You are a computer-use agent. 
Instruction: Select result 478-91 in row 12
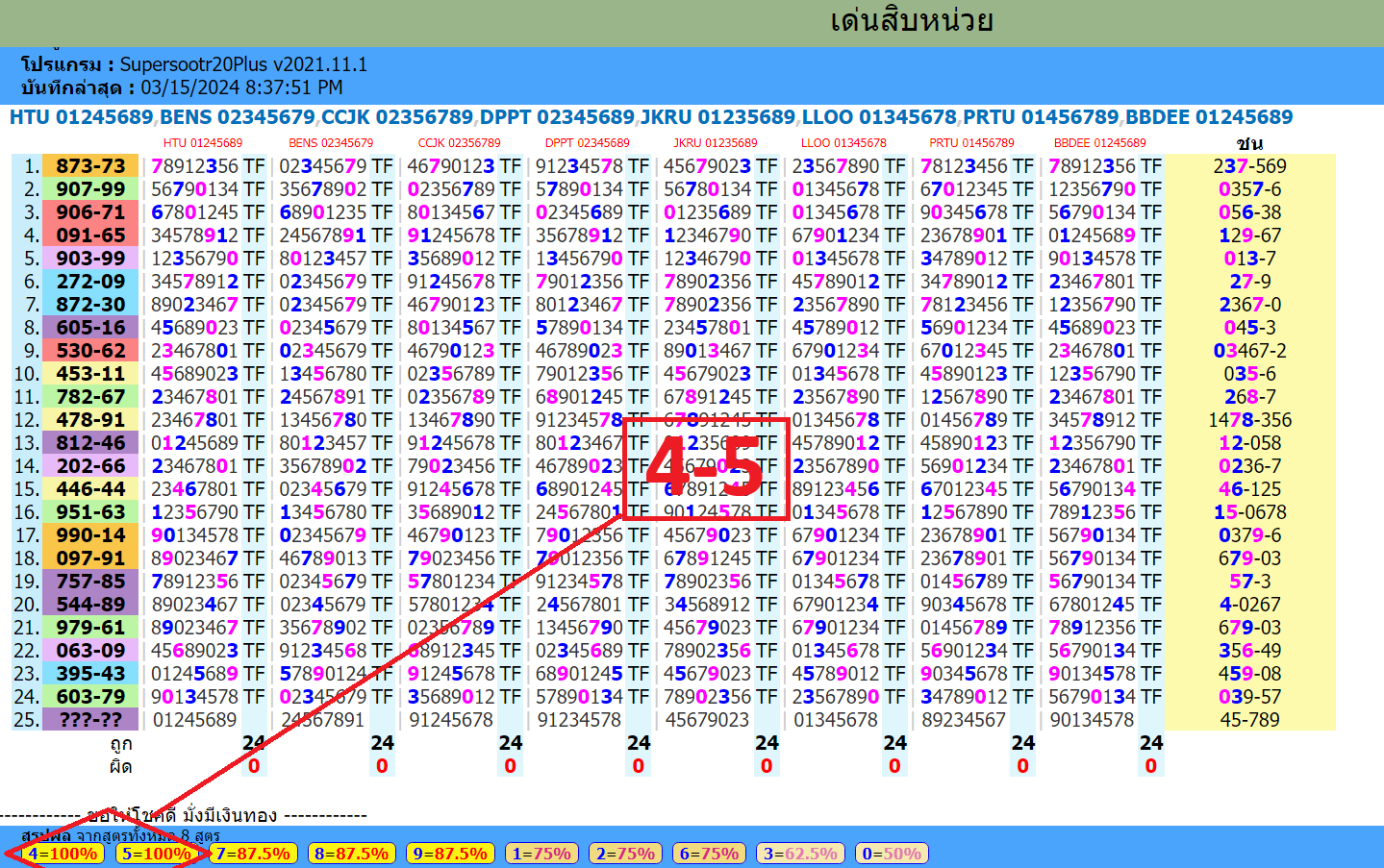pos(91,420)
